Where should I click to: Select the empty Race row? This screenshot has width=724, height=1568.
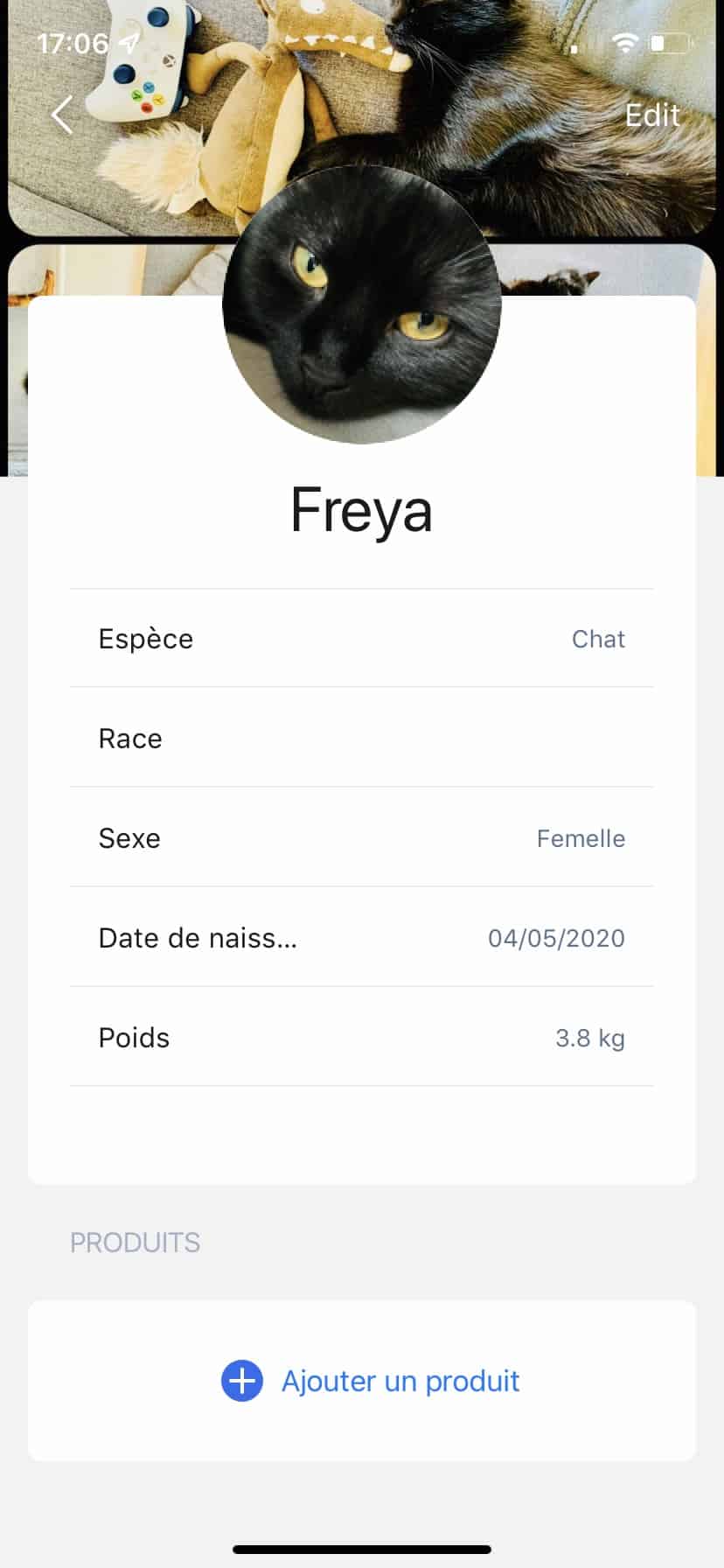(x=361, y=738)
